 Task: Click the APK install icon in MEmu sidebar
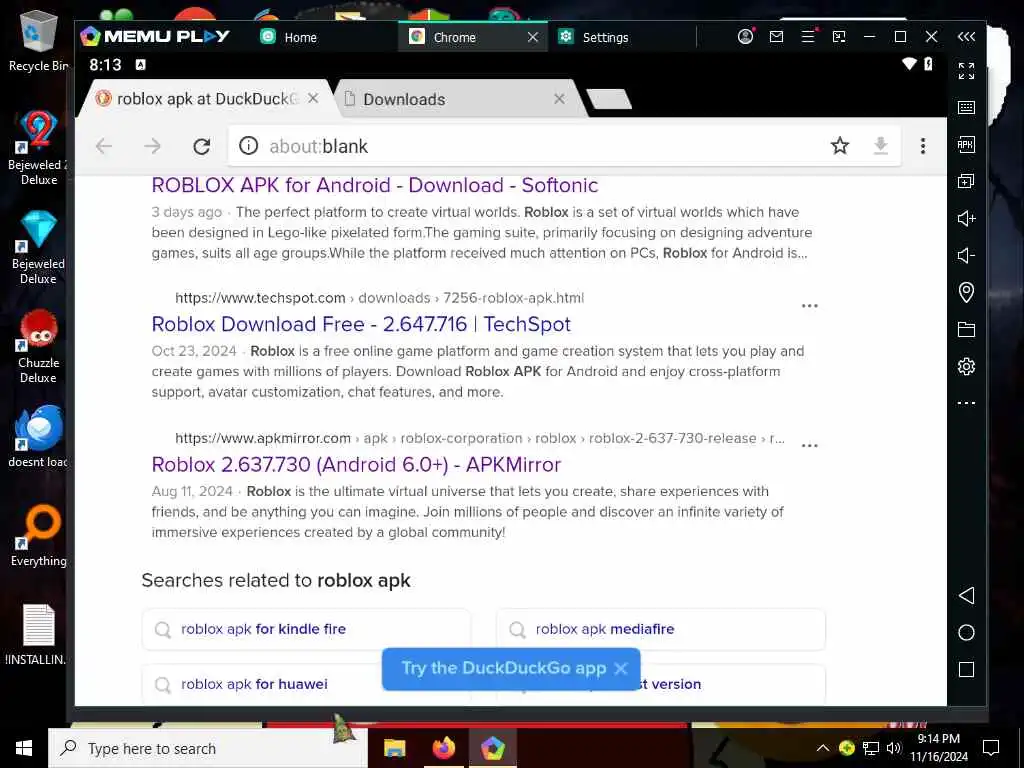(966, 144)
